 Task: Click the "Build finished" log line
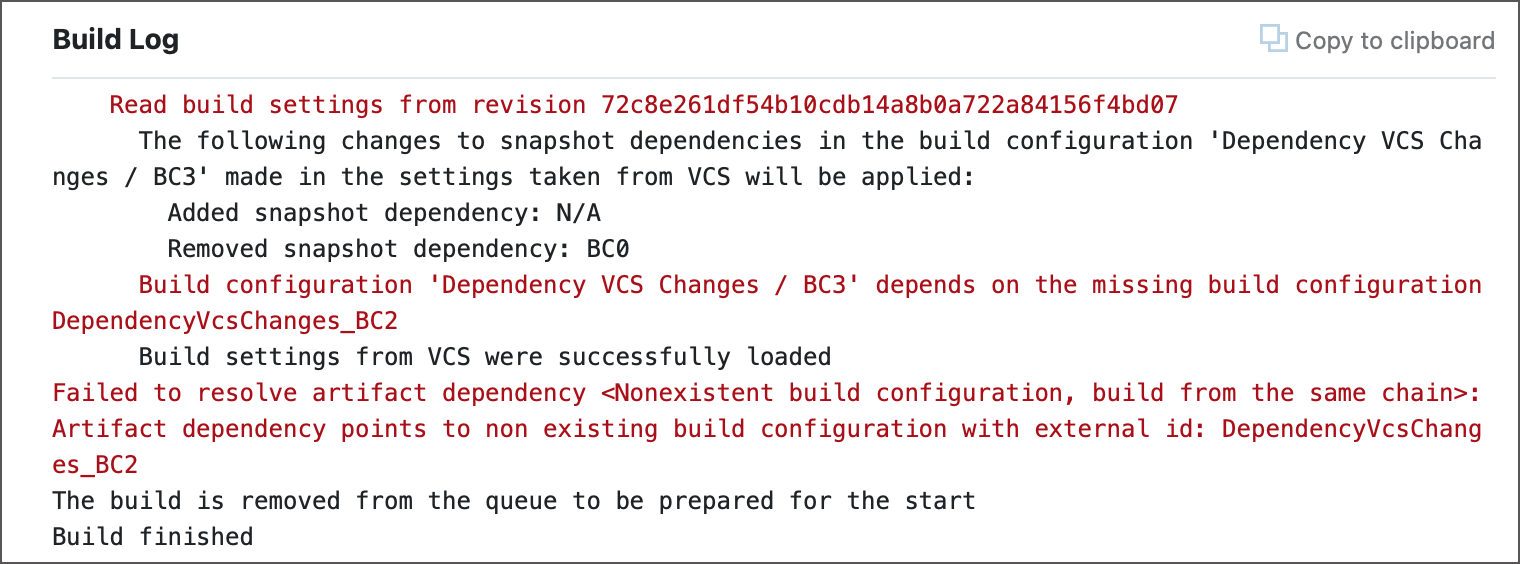pyautogui.click(x=153, y=537)
